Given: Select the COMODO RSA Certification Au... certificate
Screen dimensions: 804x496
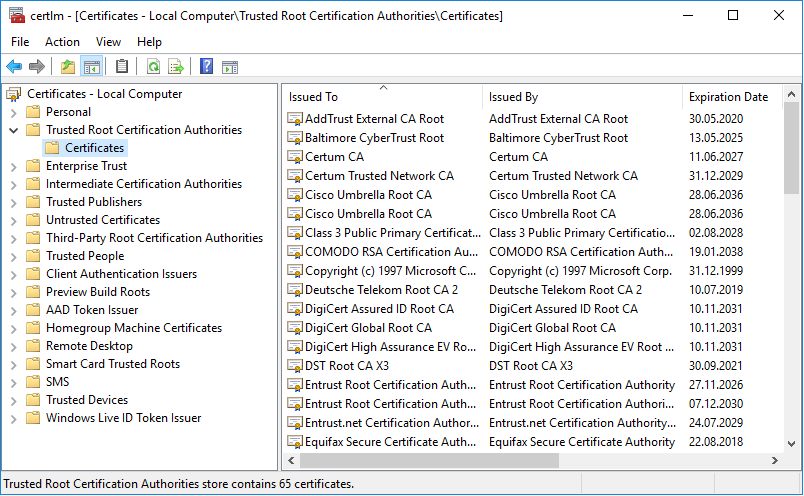Looking at the screenshot, I should 391,252.
